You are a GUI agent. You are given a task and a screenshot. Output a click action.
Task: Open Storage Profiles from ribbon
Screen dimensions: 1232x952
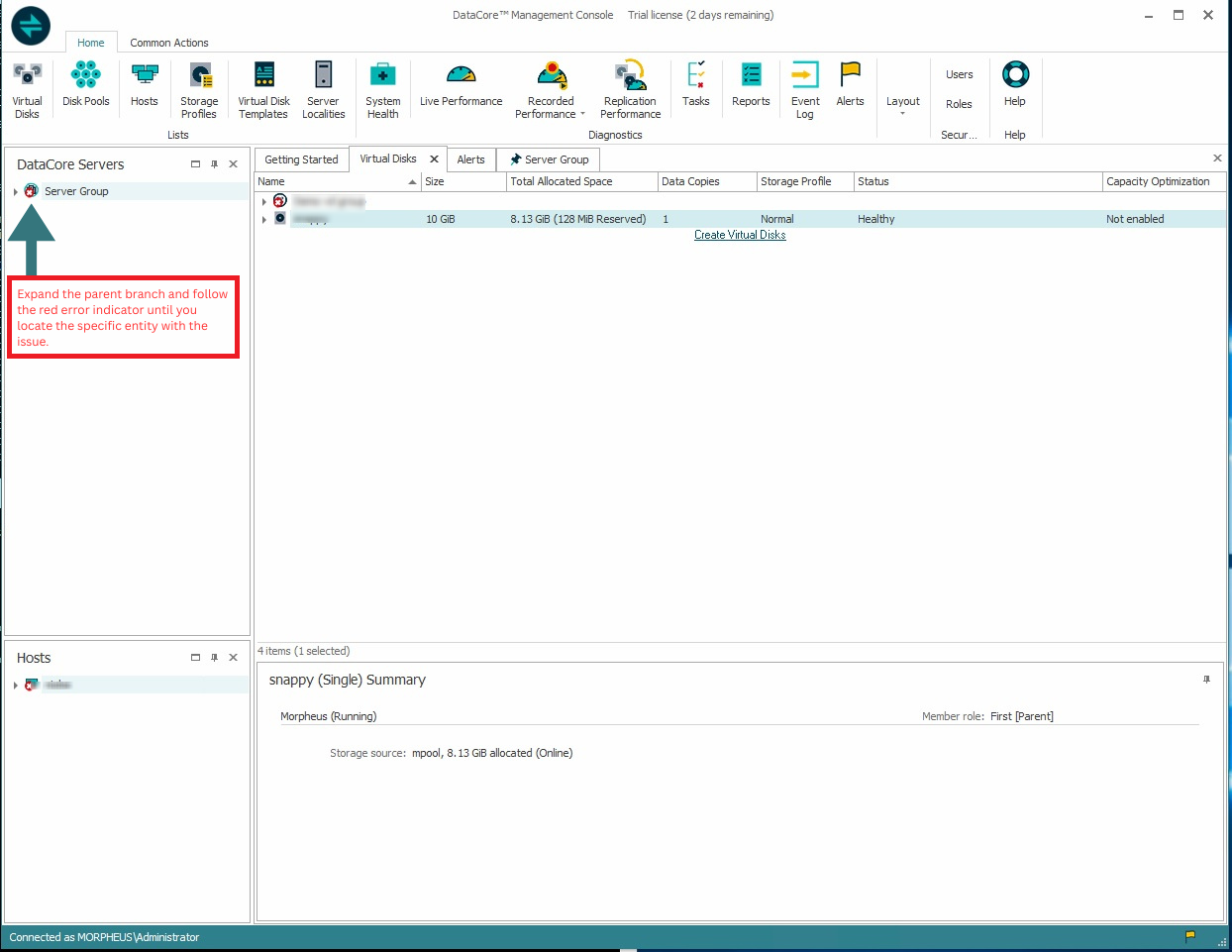(199, 89)
